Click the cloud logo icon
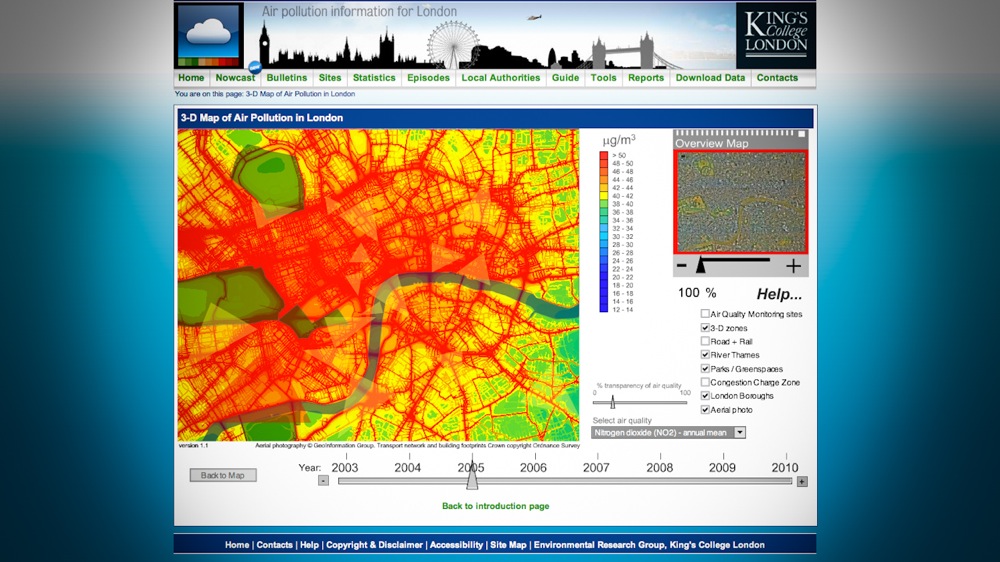The image size is (1000, 562). point(209,35)
